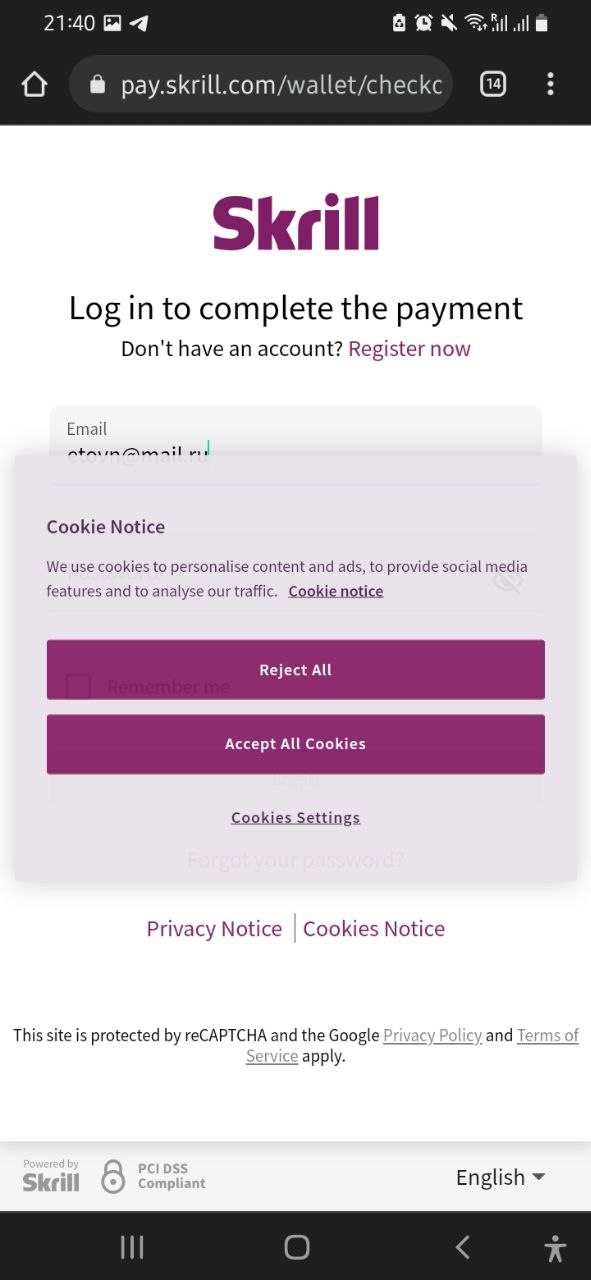Tap the PCI DSS Compliant lock badge
Screen dimensions: 591x1280
tap(153, 1176)
